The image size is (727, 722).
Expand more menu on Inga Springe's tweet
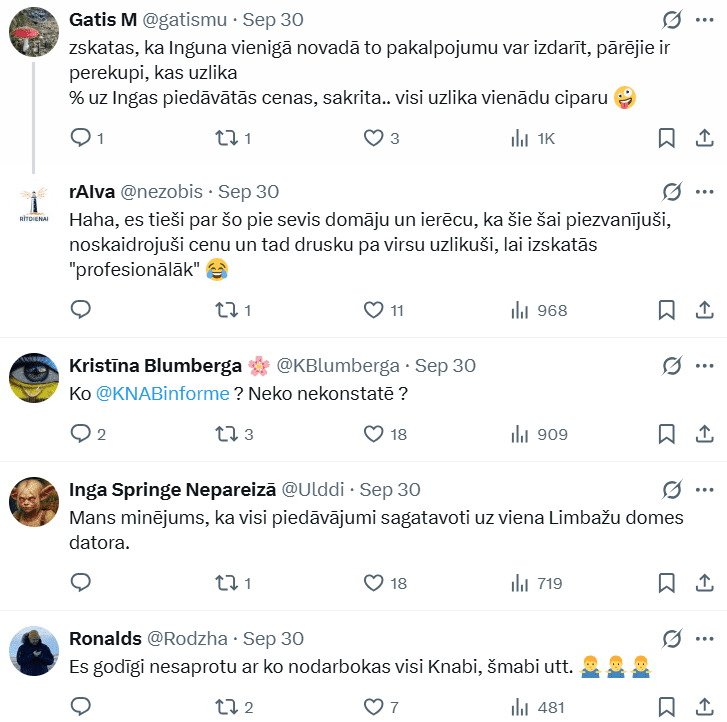(705, 490)
